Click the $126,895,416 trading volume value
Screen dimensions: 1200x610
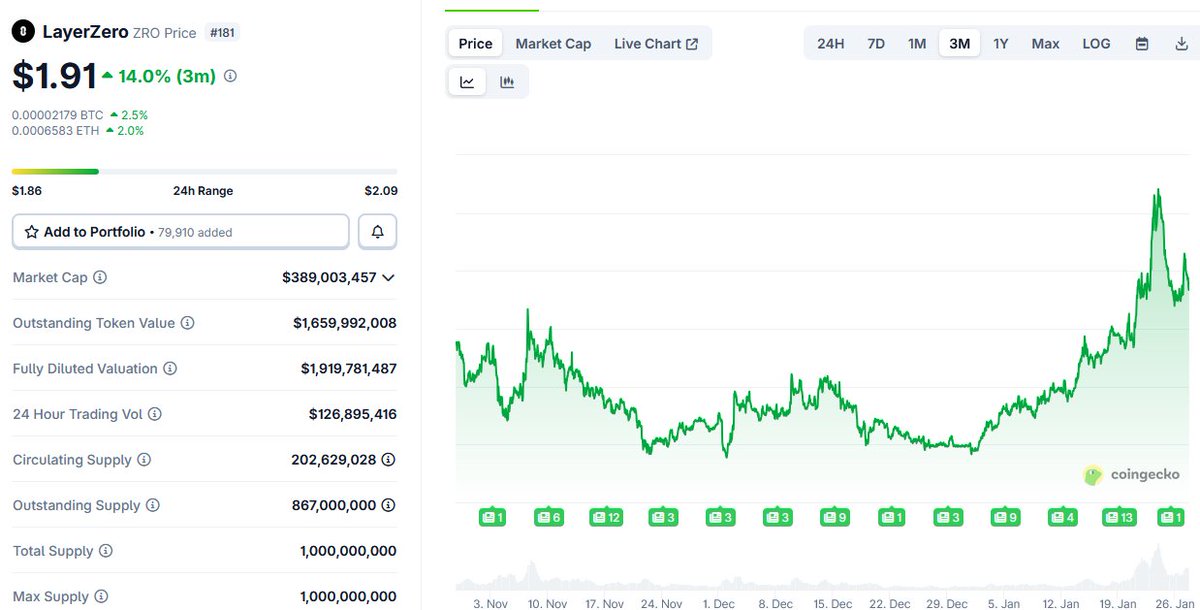(353, 414)
